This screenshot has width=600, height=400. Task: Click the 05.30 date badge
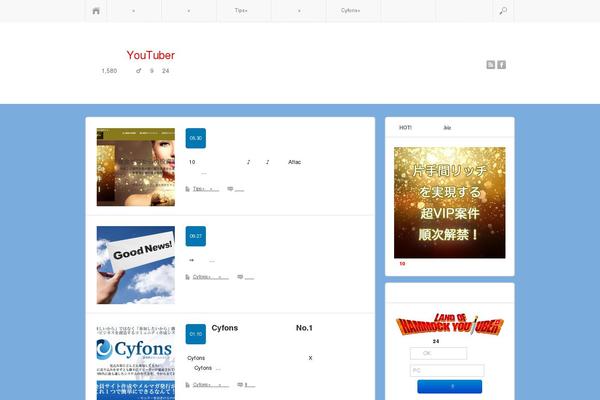pyautogui.click(x=196, y=138)
